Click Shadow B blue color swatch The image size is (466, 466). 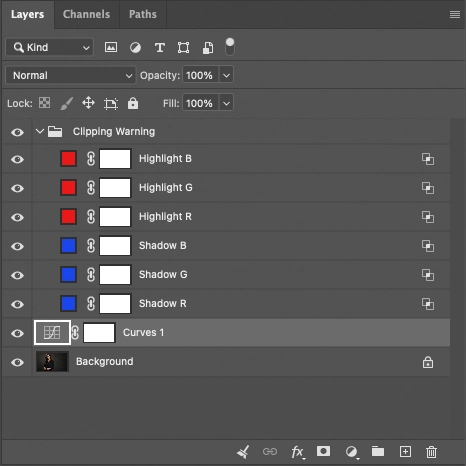68,246
